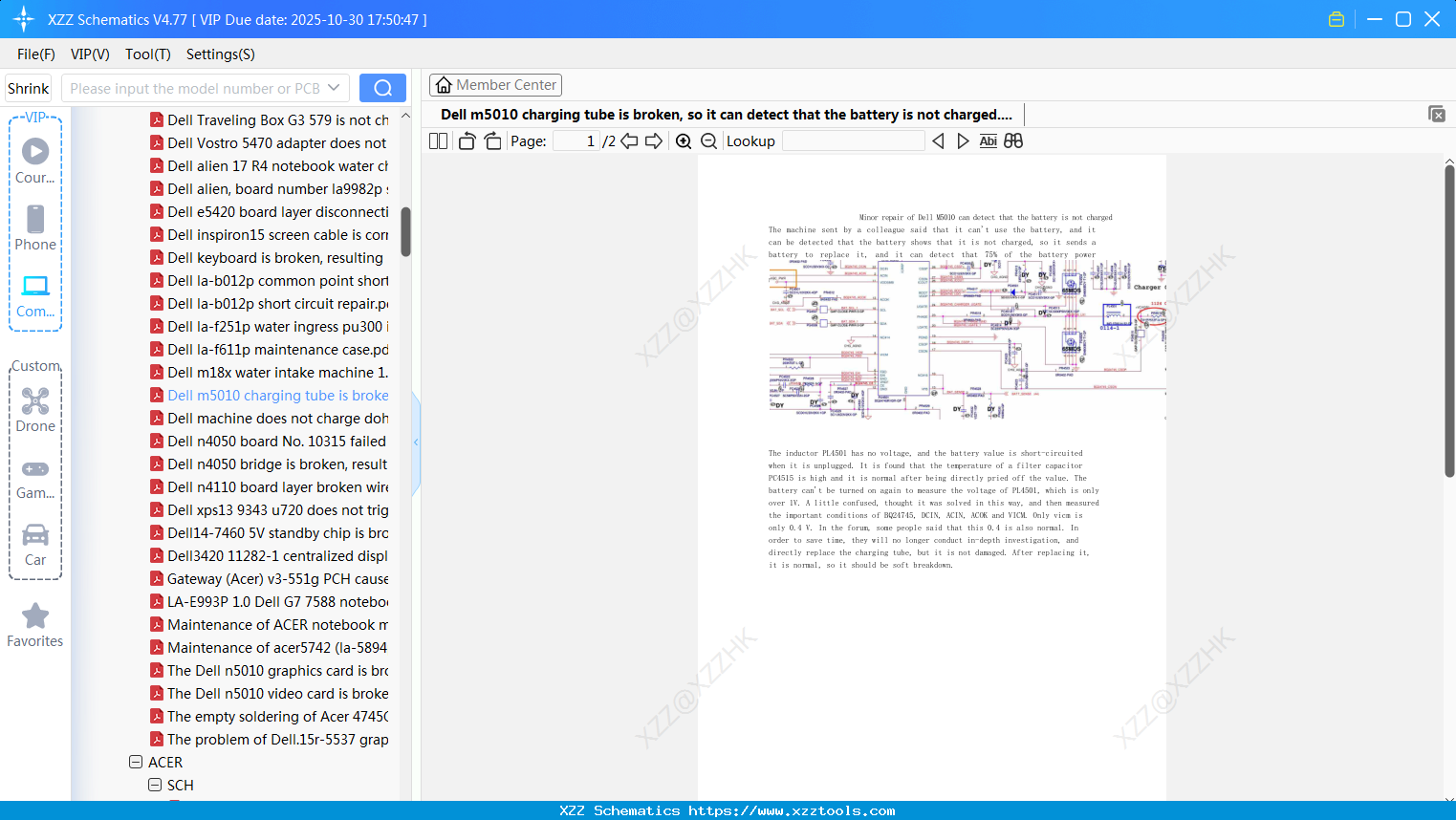Image resolution: width=1456 pixels, height=820 pixels.
Task: Open Dell machine does not charge file
Action: pyautogui.click(x=270, y=419)
